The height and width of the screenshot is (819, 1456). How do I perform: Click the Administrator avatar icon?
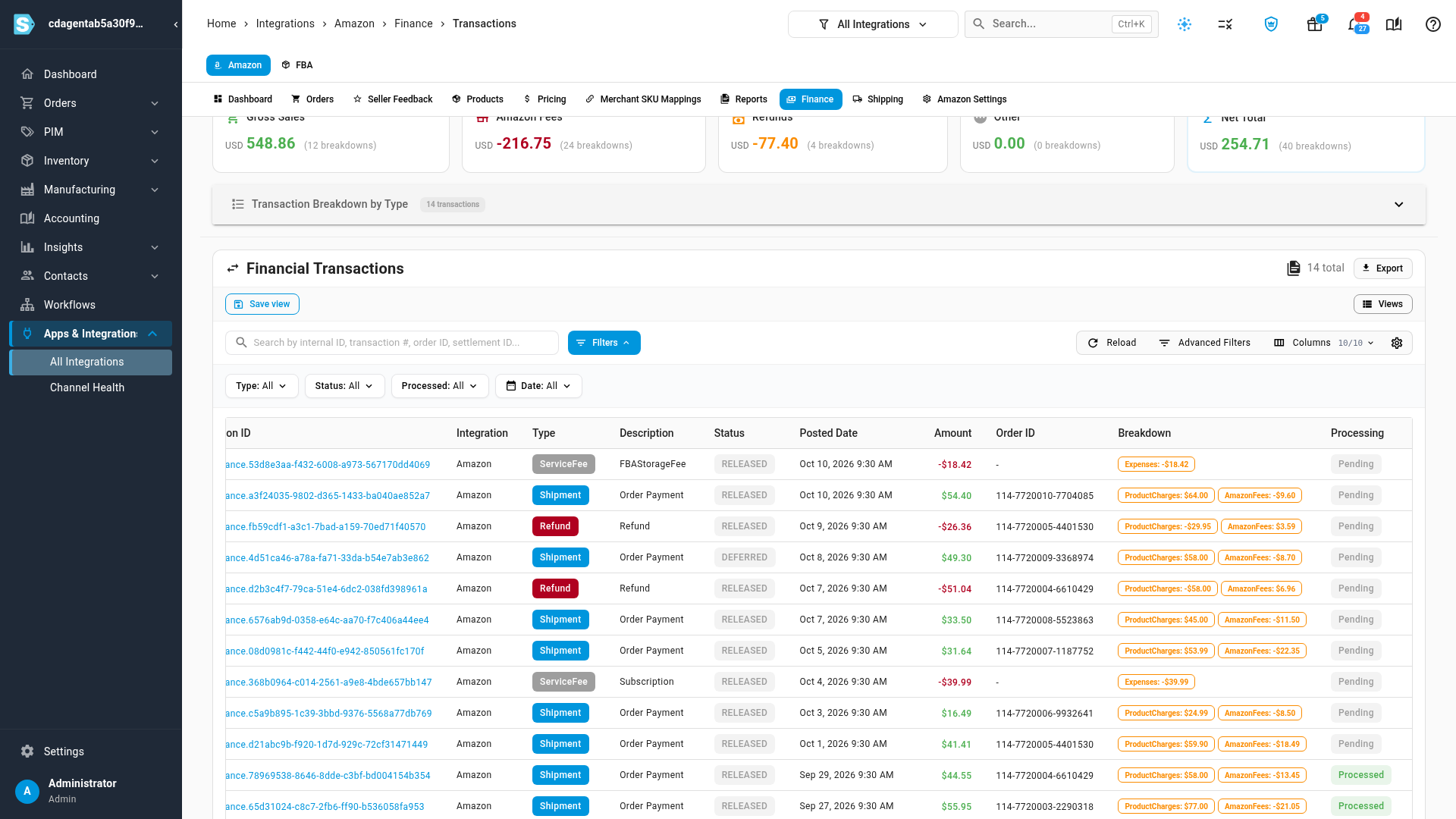tap(27, 792)
